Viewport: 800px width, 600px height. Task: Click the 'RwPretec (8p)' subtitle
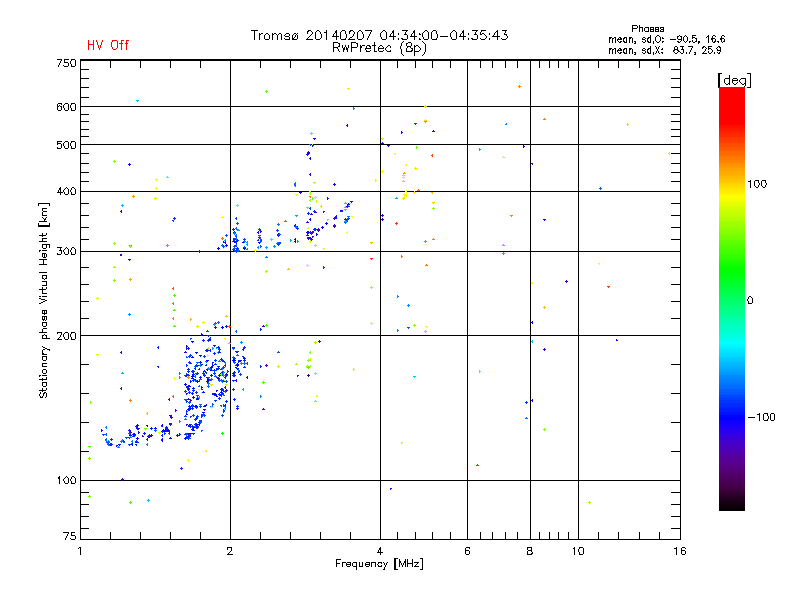(x=379, y=48)
